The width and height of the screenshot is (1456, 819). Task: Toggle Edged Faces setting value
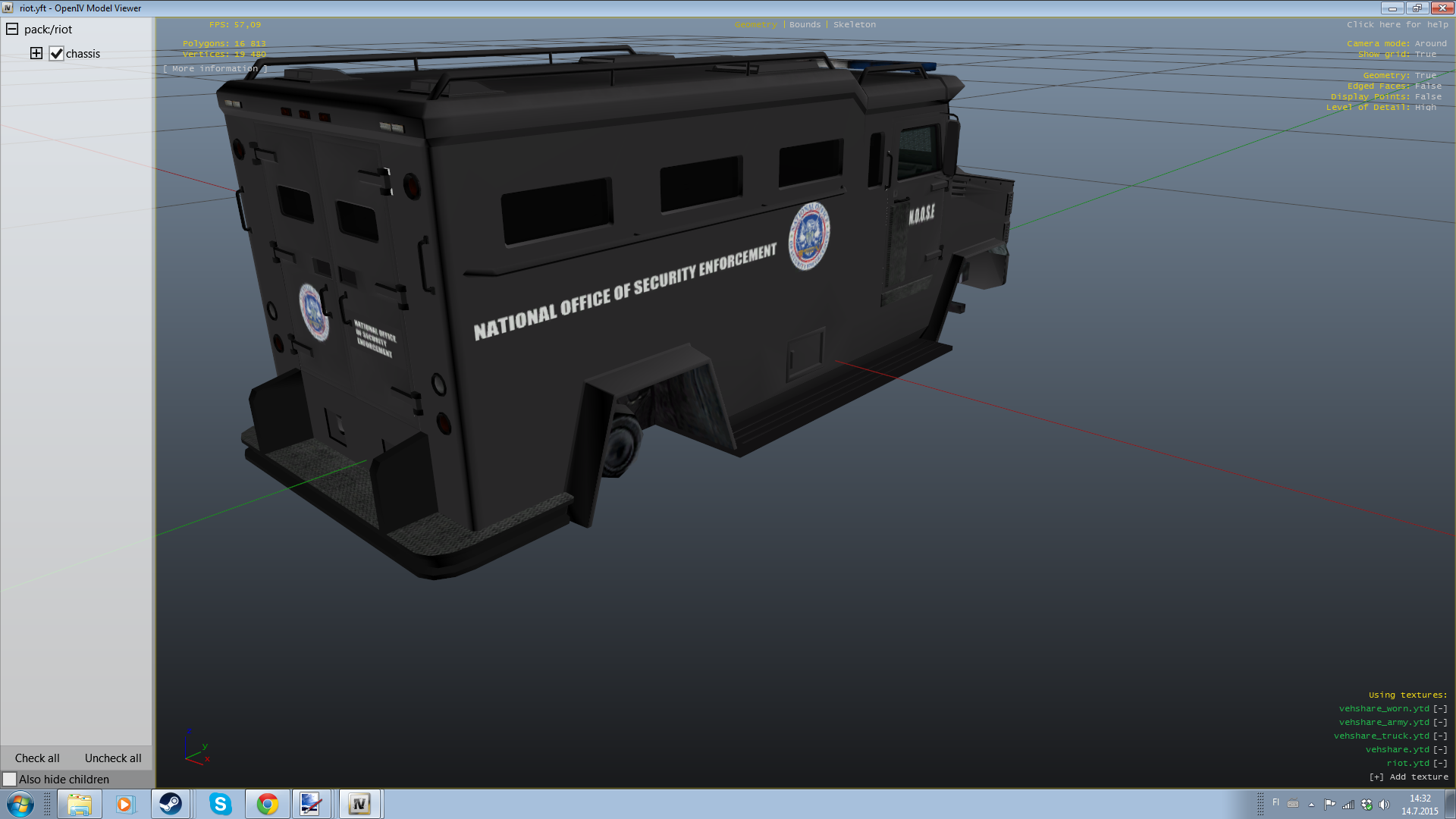[1427, 86]
